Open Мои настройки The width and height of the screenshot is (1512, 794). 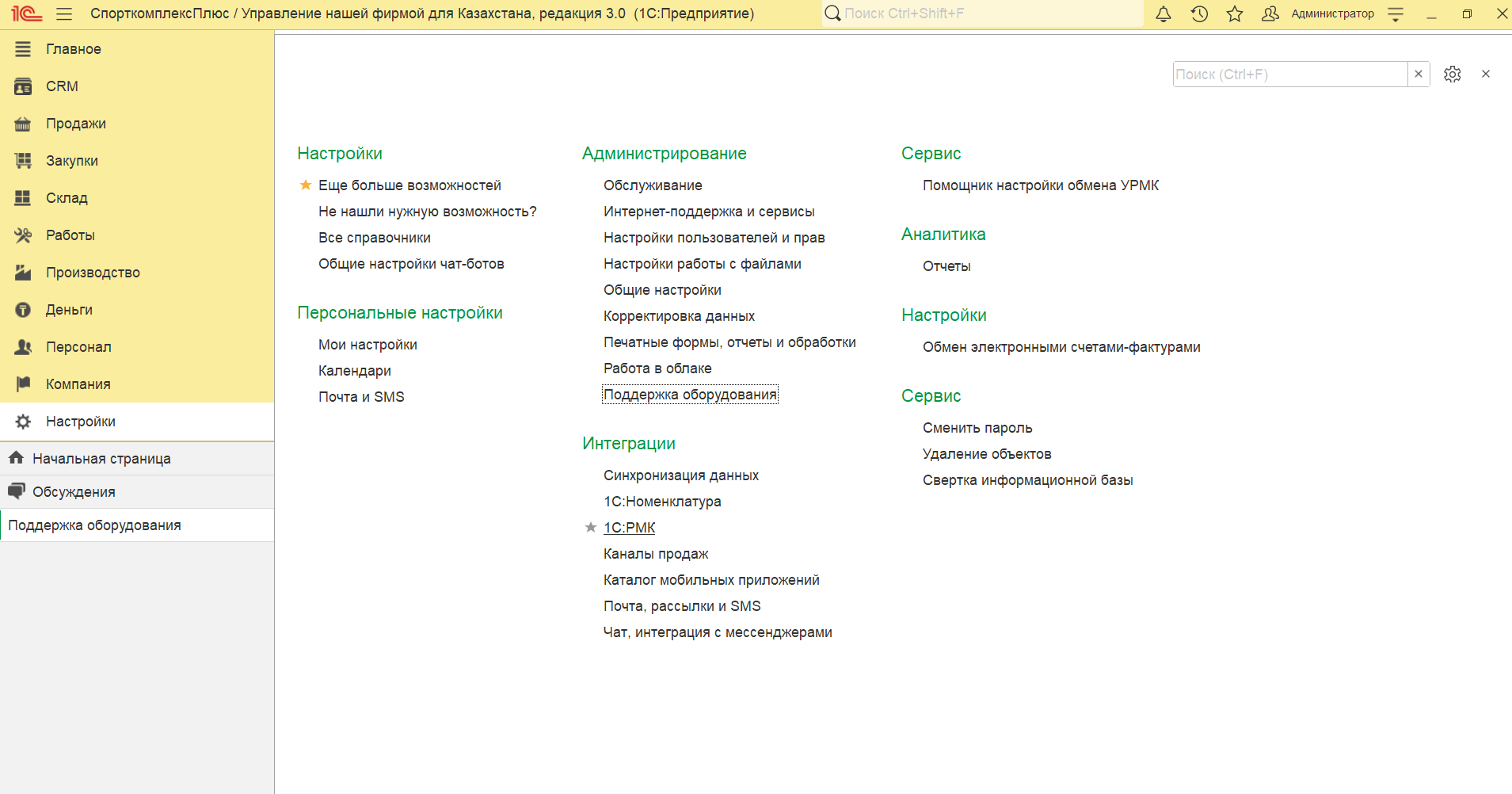coord(368,345)
